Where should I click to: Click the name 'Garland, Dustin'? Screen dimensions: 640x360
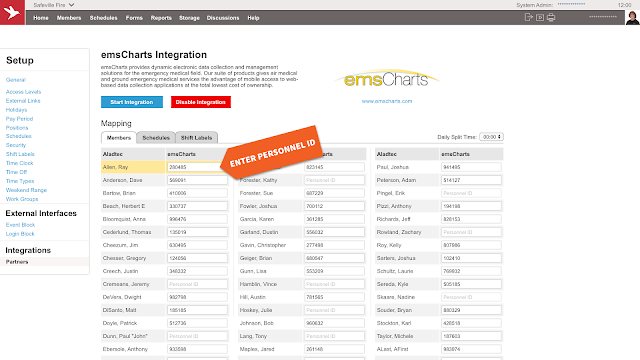259,232
